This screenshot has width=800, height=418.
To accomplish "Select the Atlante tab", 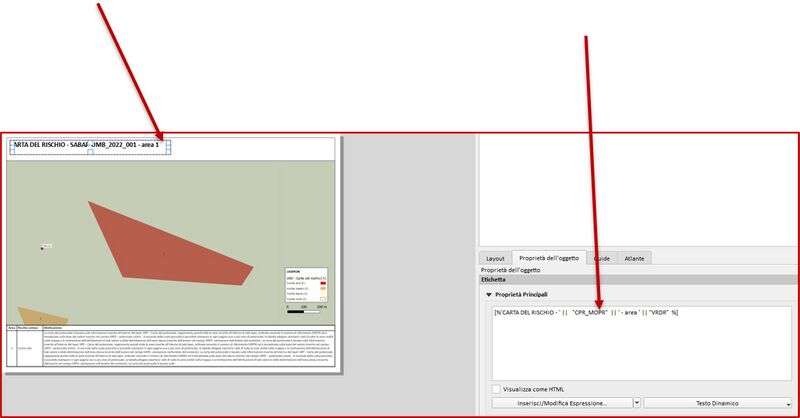I will [x=634, y=258].
